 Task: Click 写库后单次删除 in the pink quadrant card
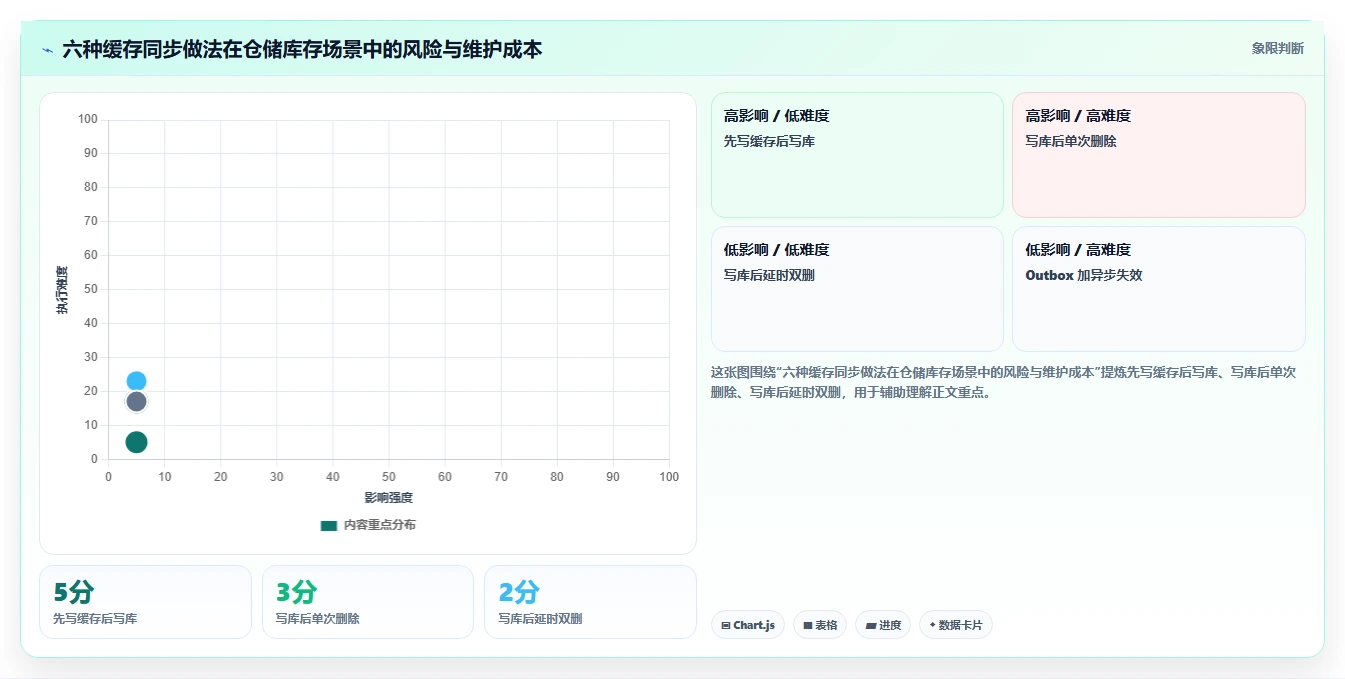pyautogui.click(x=1071, y=141)
